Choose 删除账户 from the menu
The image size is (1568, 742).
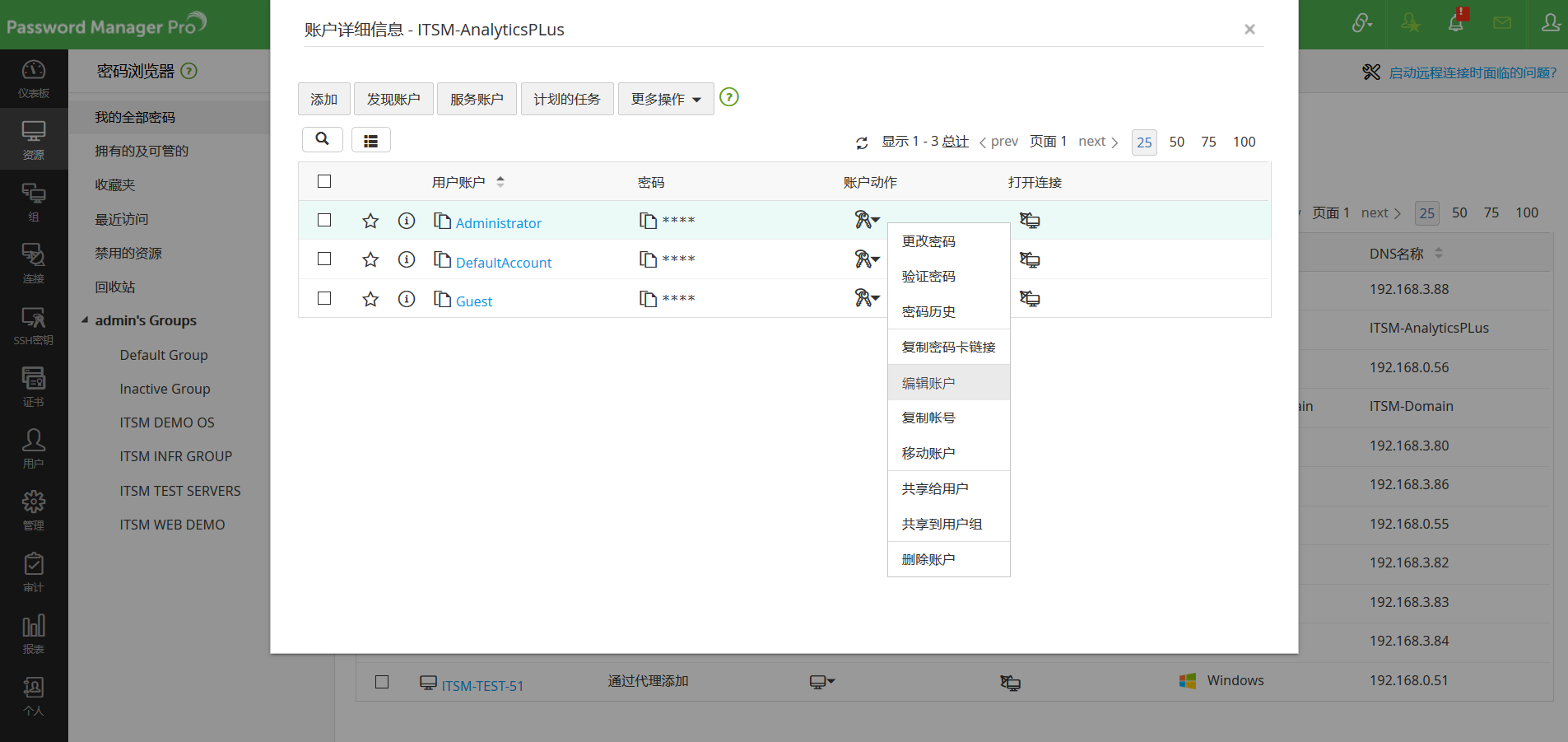click(x=949, y=560)
